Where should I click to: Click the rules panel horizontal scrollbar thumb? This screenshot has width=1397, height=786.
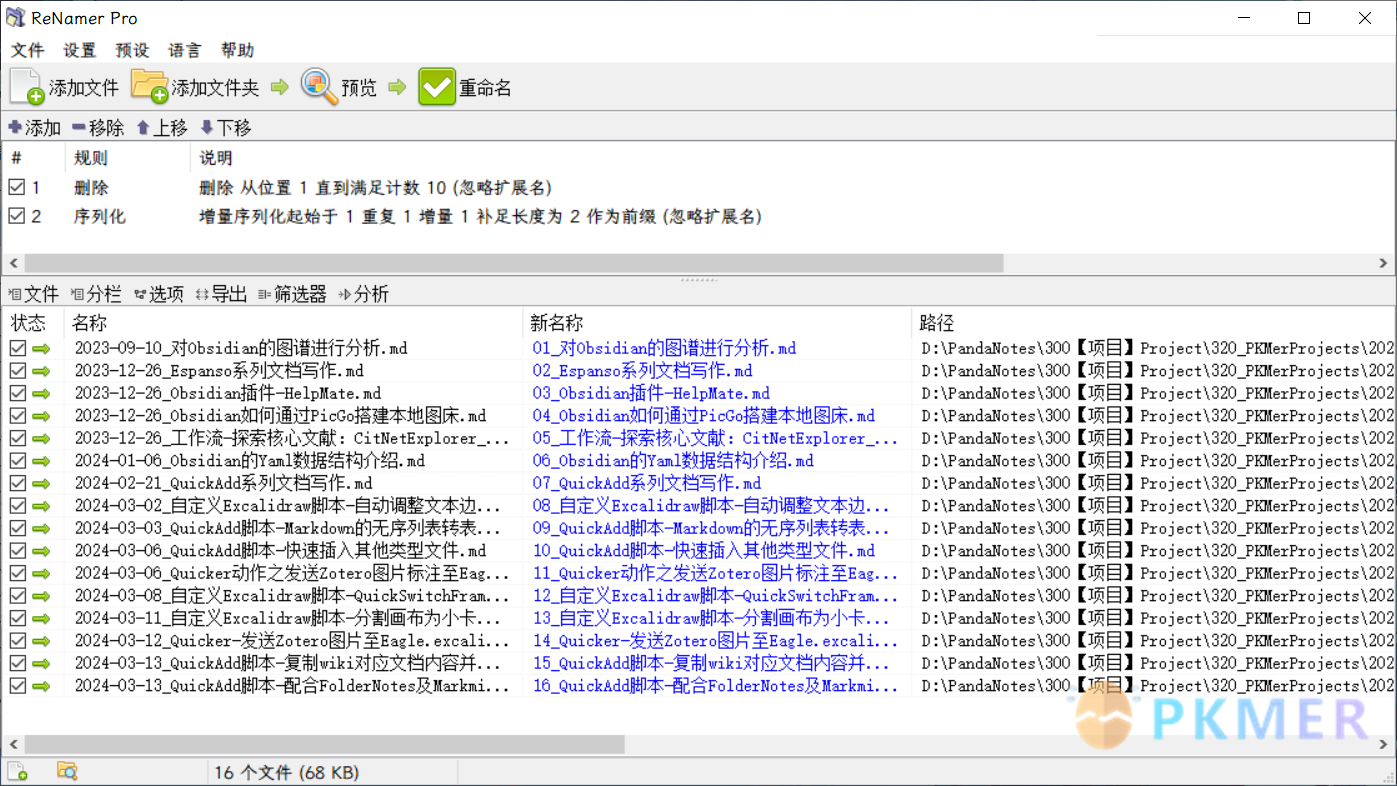513,263
